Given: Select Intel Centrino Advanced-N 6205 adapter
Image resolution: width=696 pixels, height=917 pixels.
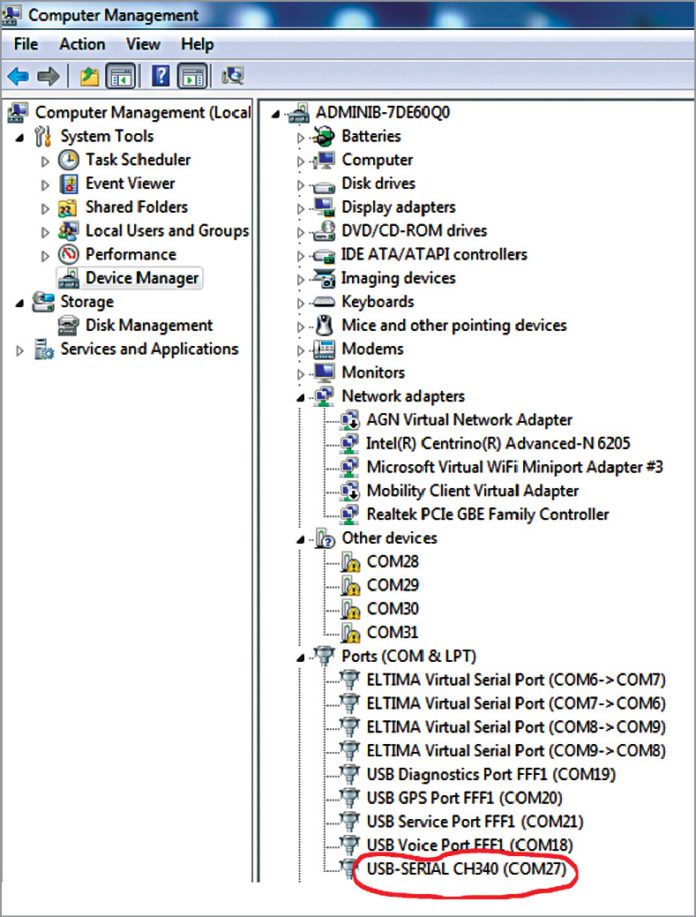Looking at the screenshot, I should click(x=498, y=443).
